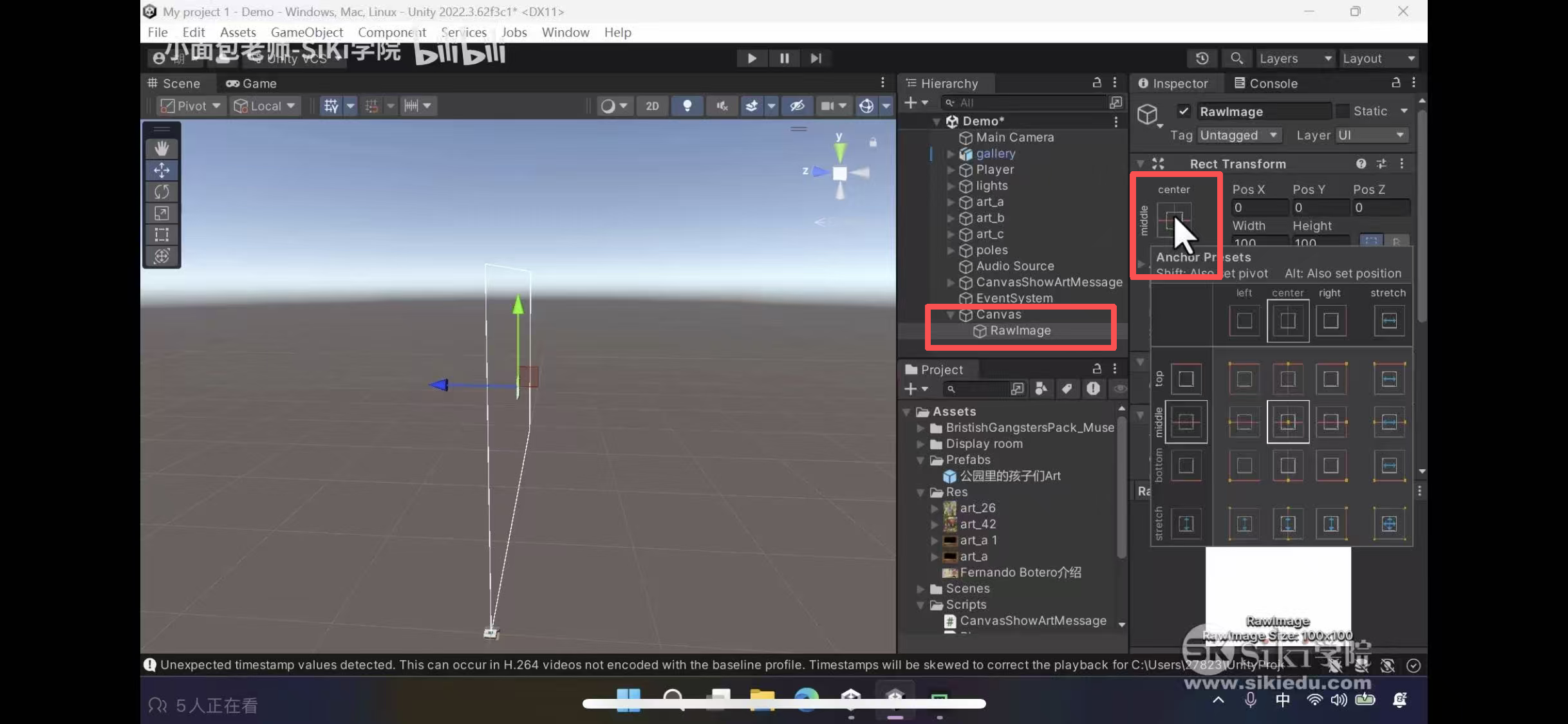Select the Move tool
The height and width of the screenshot is (724, 1568).
coord(162,170)
